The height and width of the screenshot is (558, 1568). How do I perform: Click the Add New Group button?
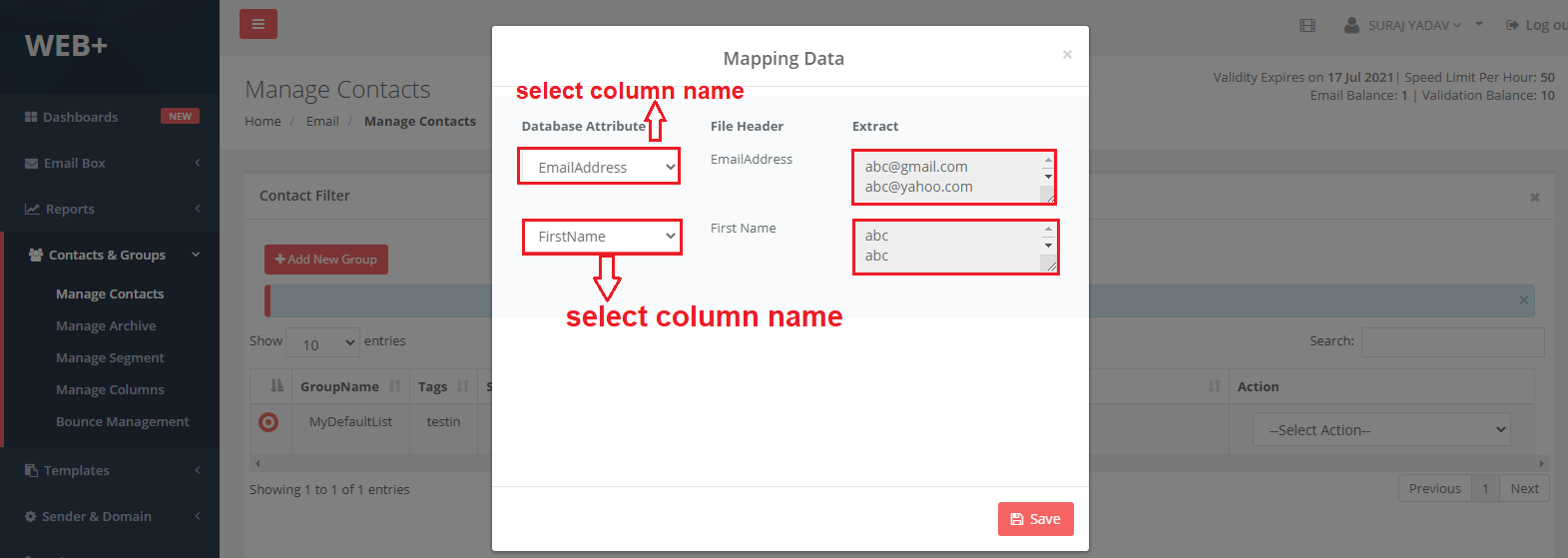(x=326, y=260)
